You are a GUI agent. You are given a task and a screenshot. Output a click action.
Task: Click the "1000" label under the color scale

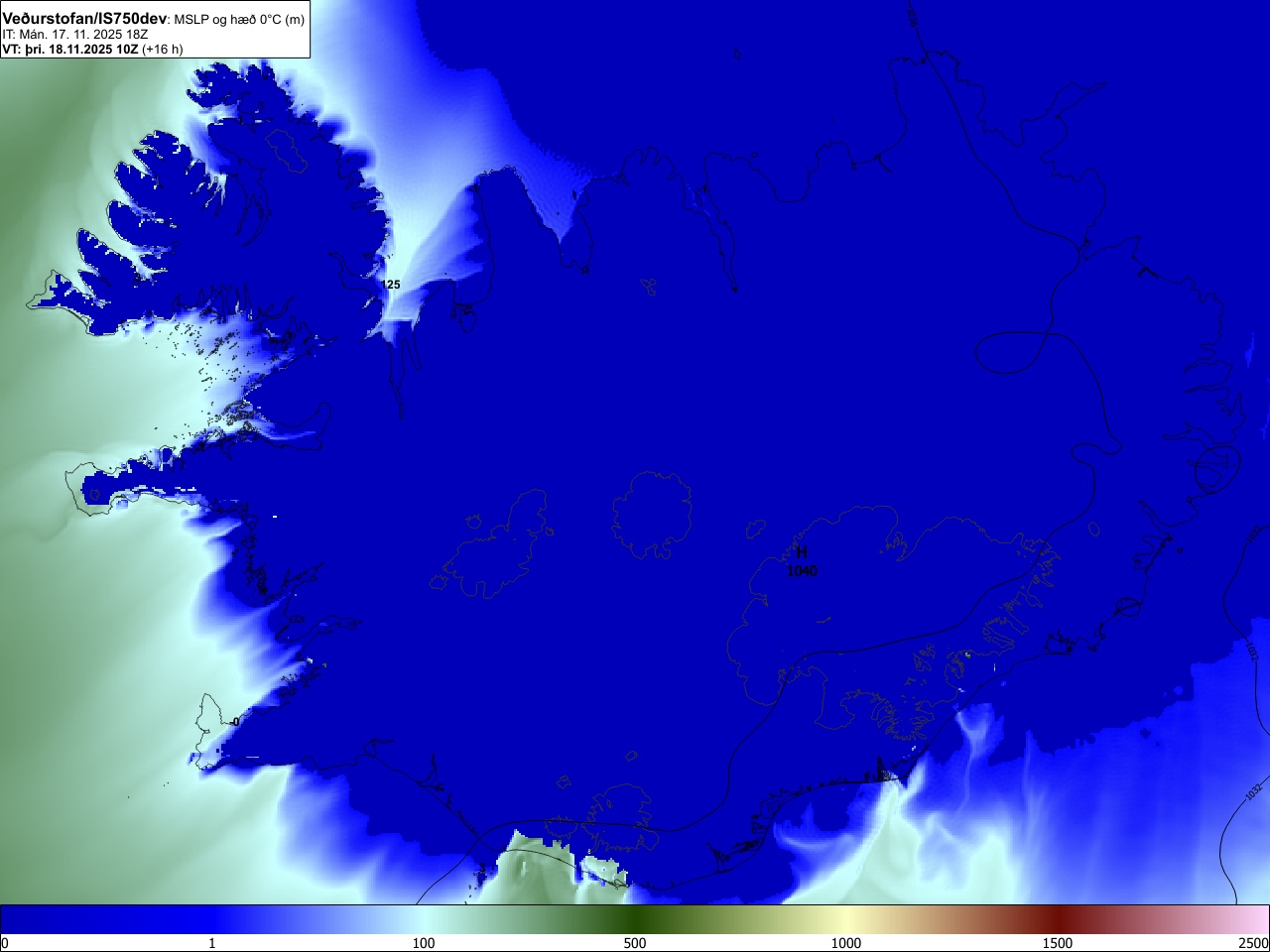846,943
